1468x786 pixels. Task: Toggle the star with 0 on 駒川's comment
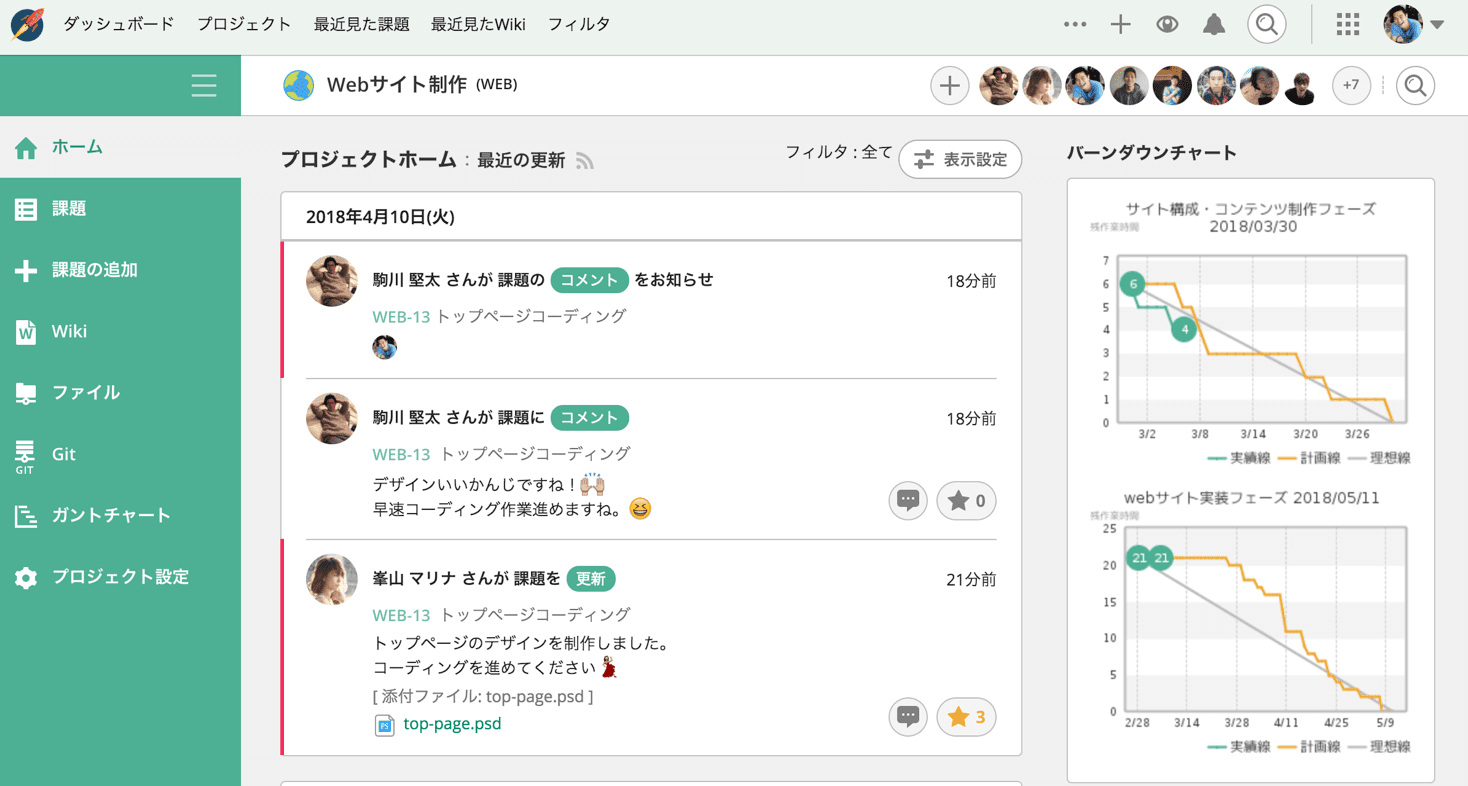(x=966, y=501)
